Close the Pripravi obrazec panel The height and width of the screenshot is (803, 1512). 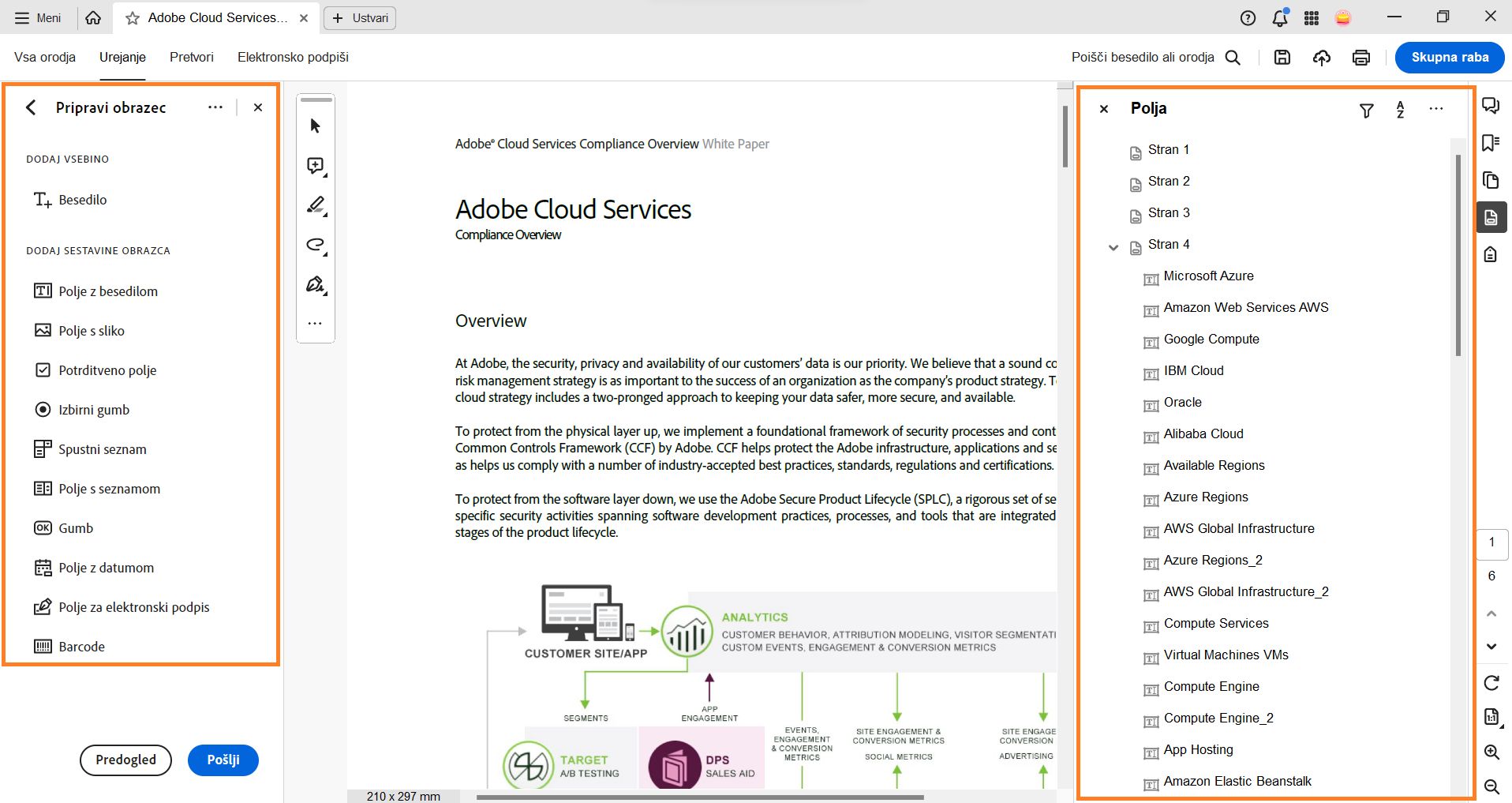258,107
